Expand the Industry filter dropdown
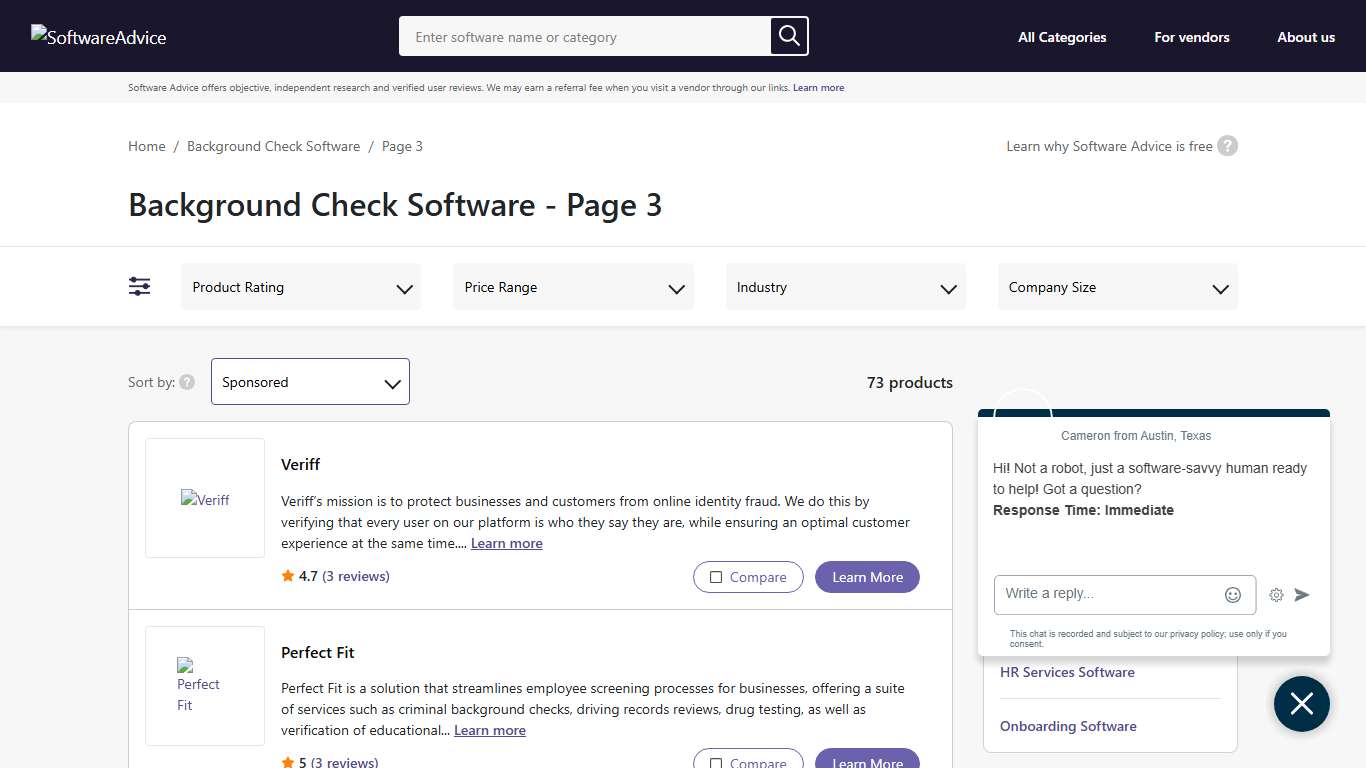The width and height of the screenshot is (1366, 768). pyautogui.click(x=845, y=287)
